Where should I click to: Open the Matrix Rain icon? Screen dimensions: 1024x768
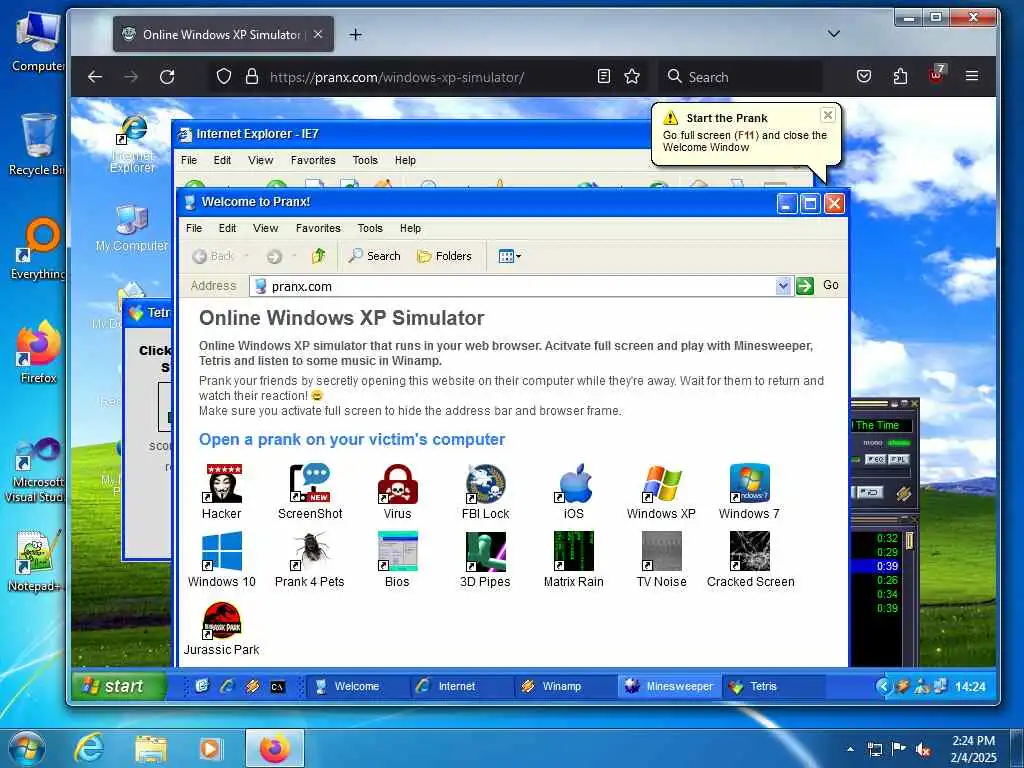[573, 559]
